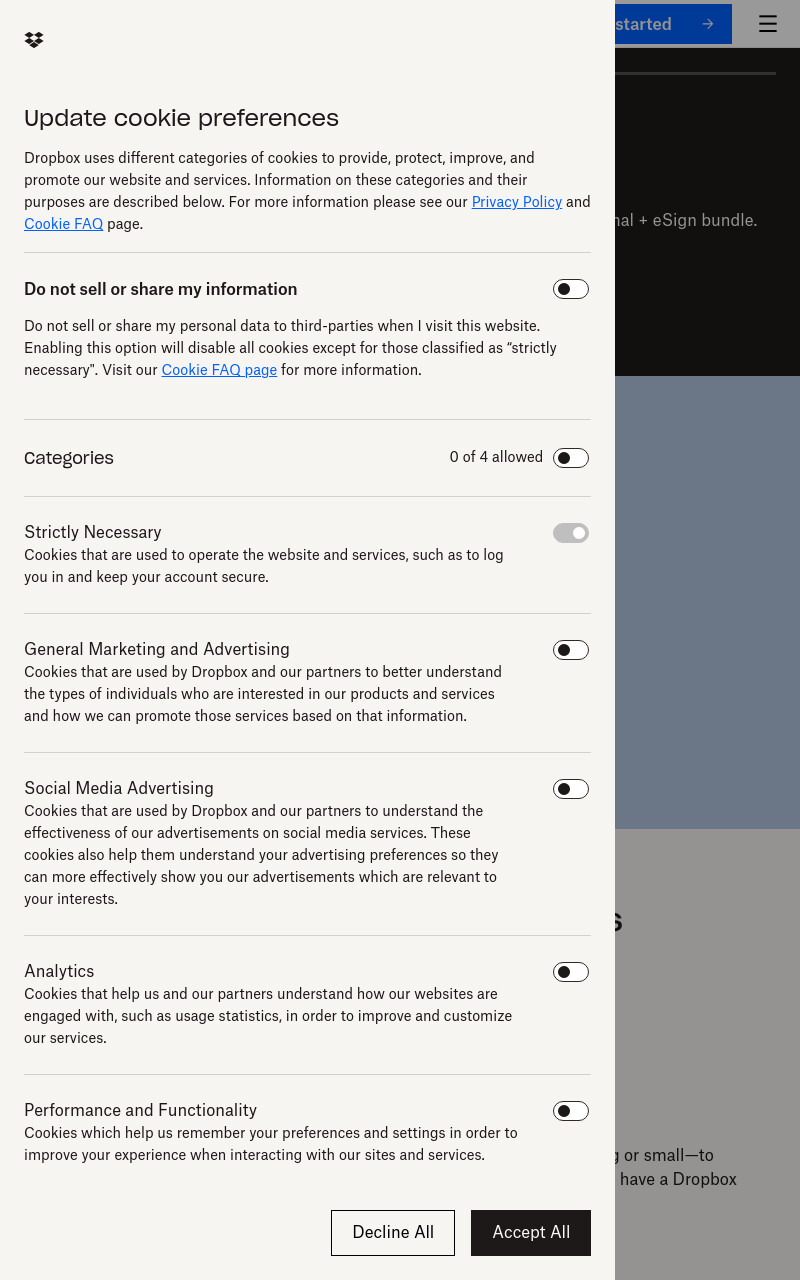Click Accept All button

click(531, 1233)
